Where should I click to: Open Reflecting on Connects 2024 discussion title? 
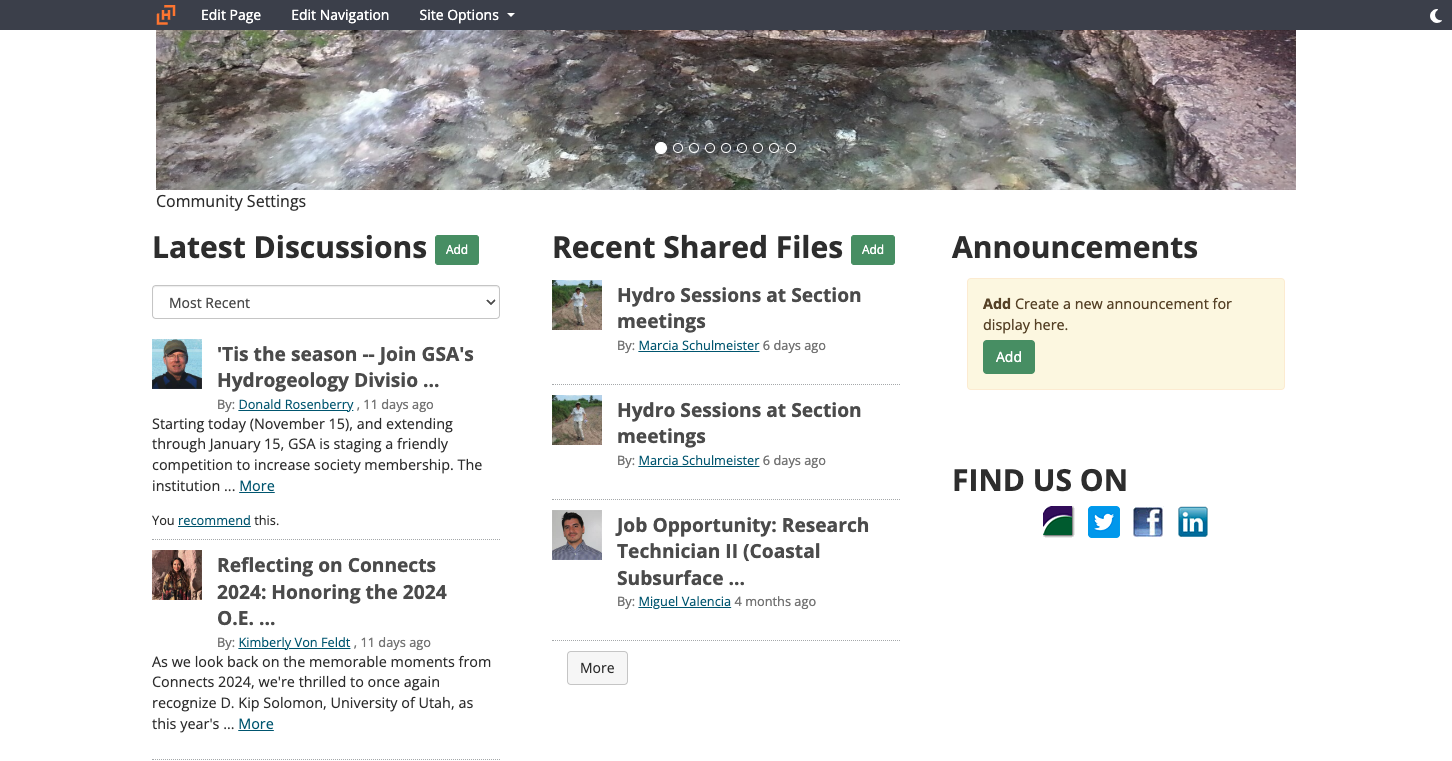click(x=332, y=592)
